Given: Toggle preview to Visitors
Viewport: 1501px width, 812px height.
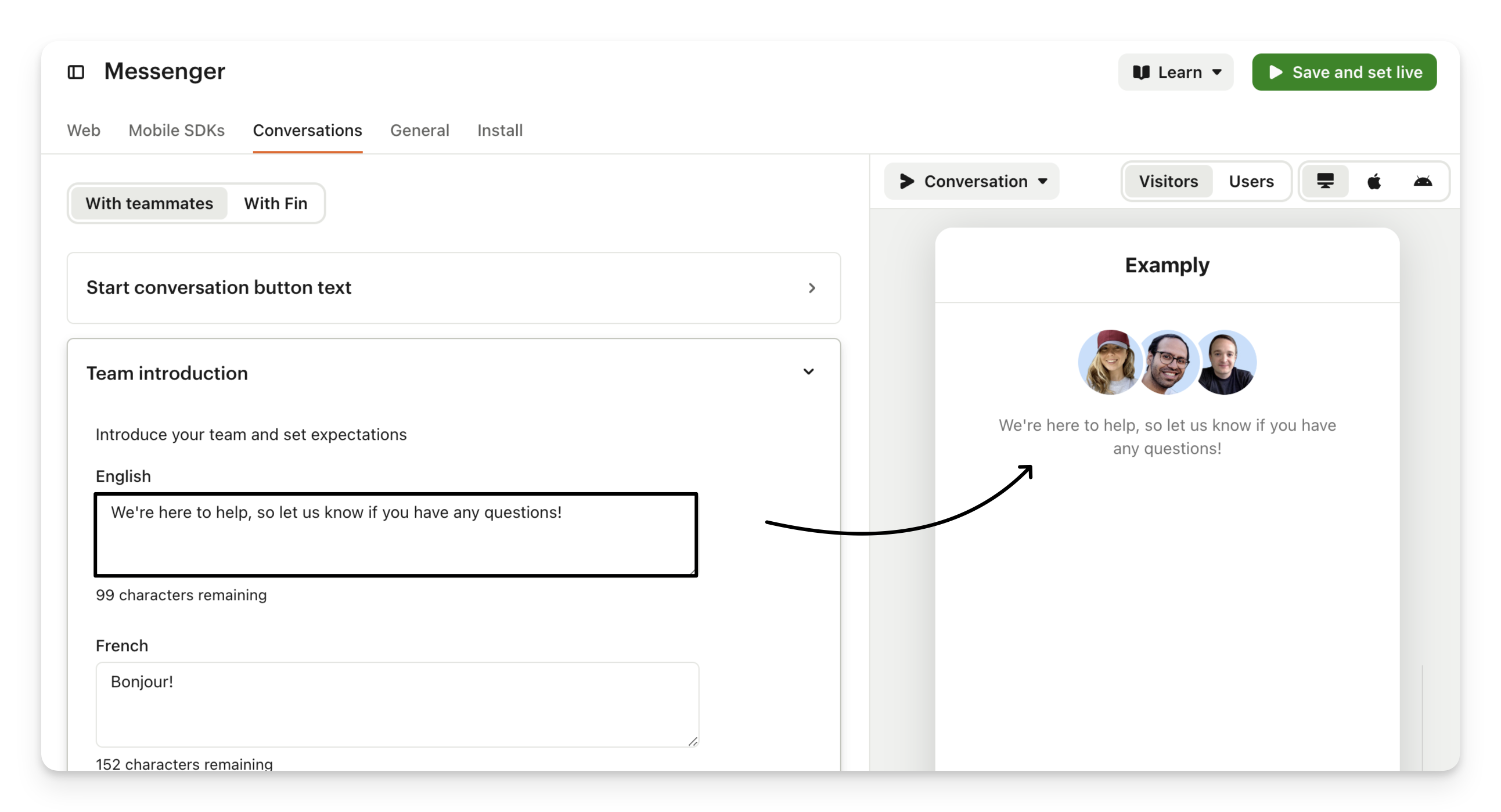Looking at the screenshot, I should tap(1168, 181).
